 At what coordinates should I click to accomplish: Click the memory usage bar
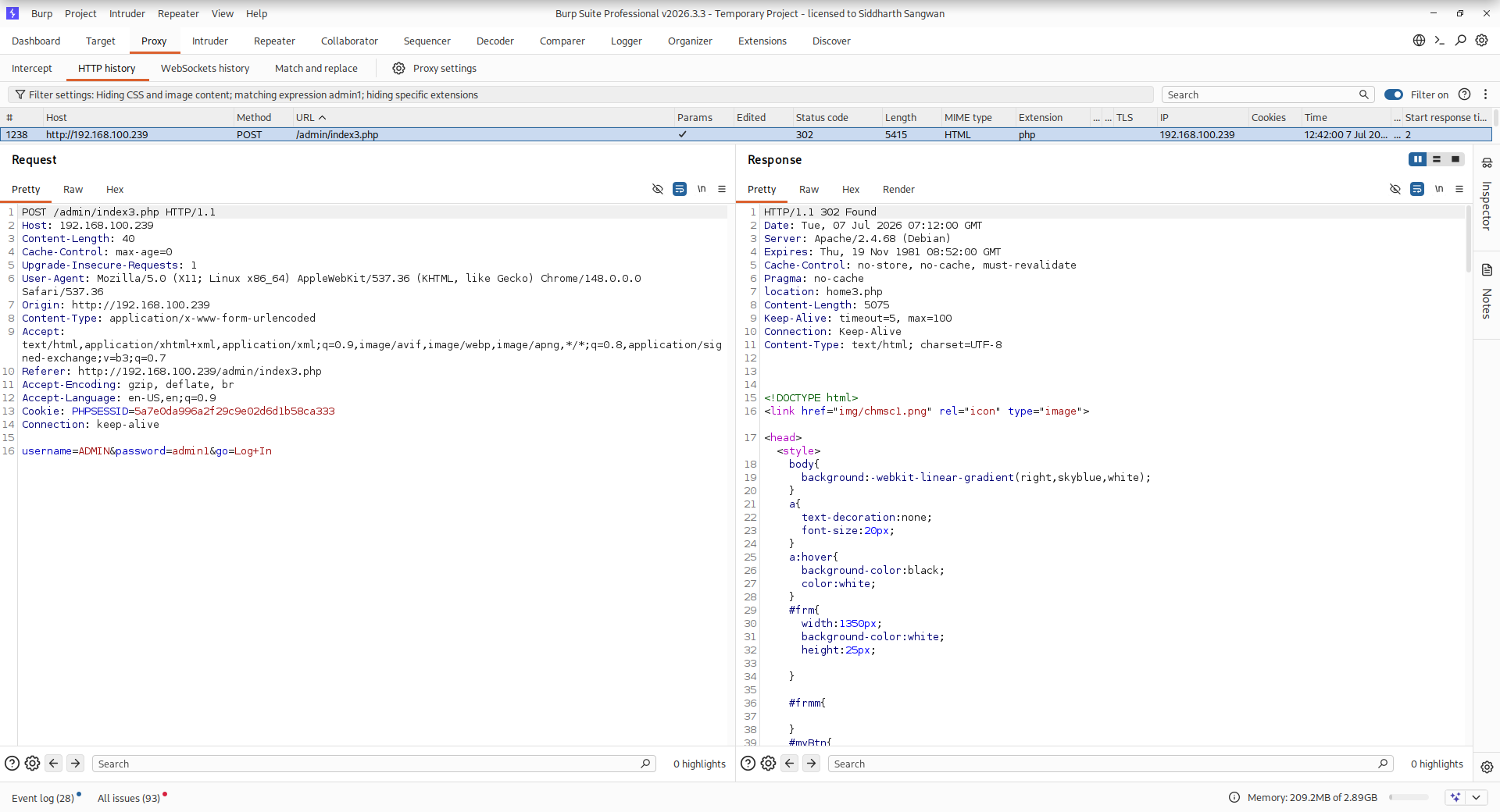coord(1409,797)
